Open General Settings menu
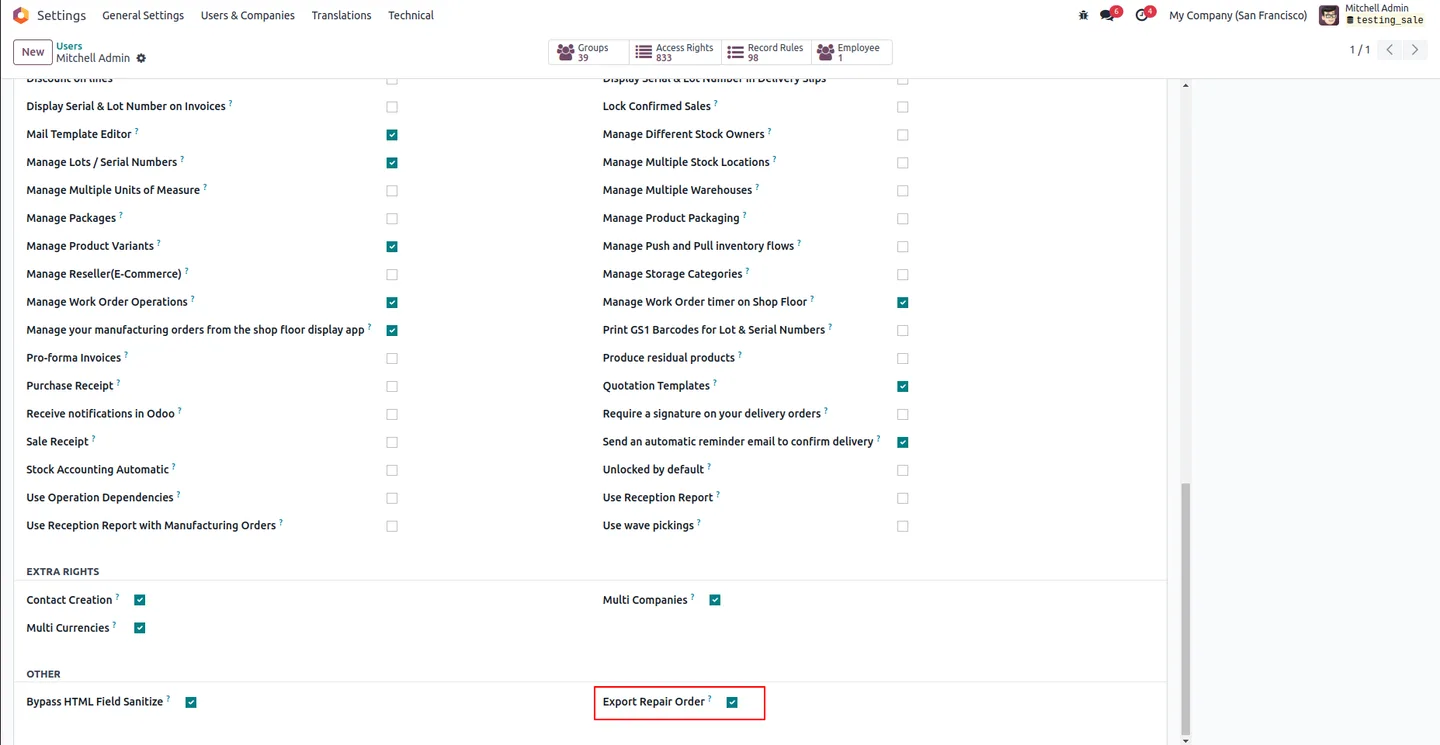This screenshot has width=1440, height=745. pyautogui.click(x=143, y=15)
